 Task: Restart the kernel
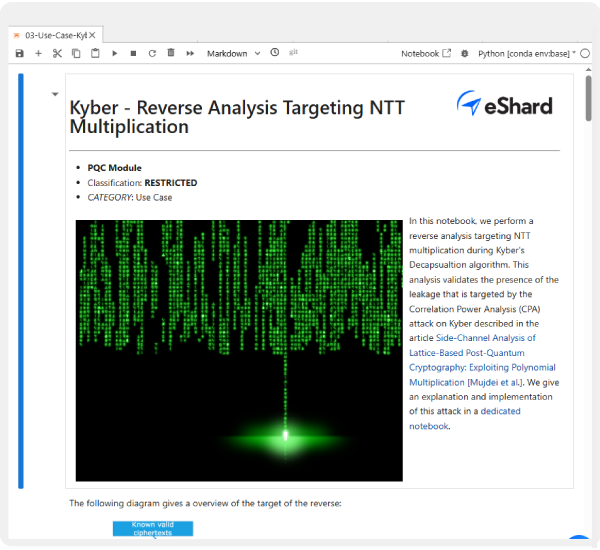152,54
